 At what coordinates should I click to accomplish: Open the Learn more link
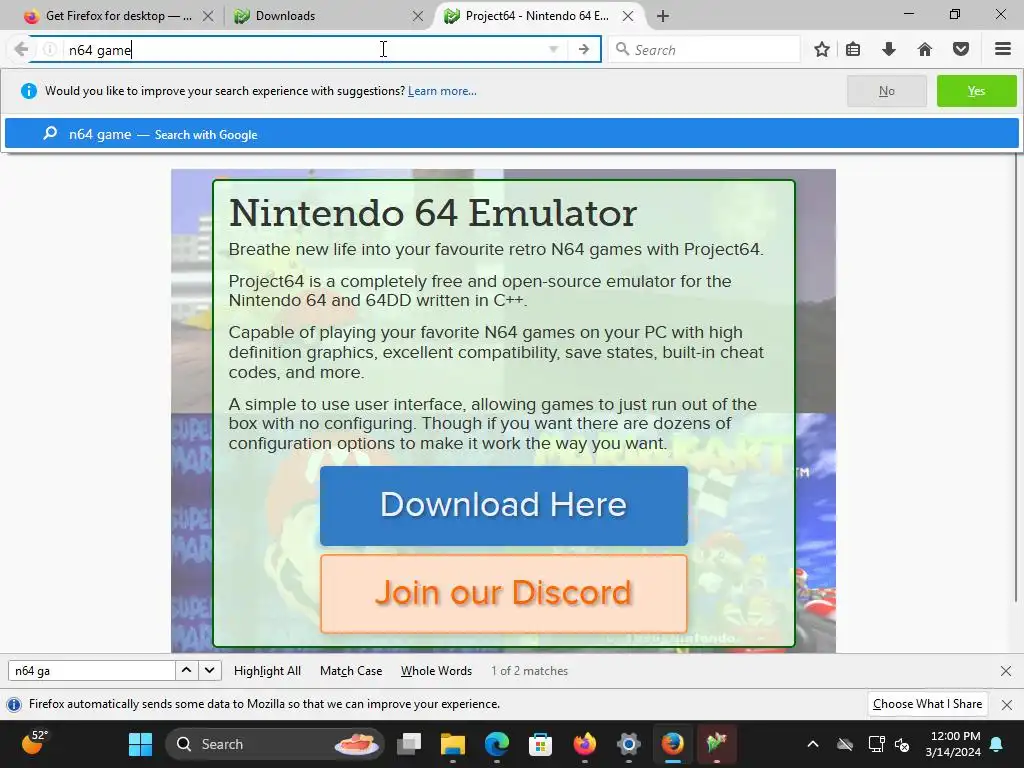pos(442,91)
